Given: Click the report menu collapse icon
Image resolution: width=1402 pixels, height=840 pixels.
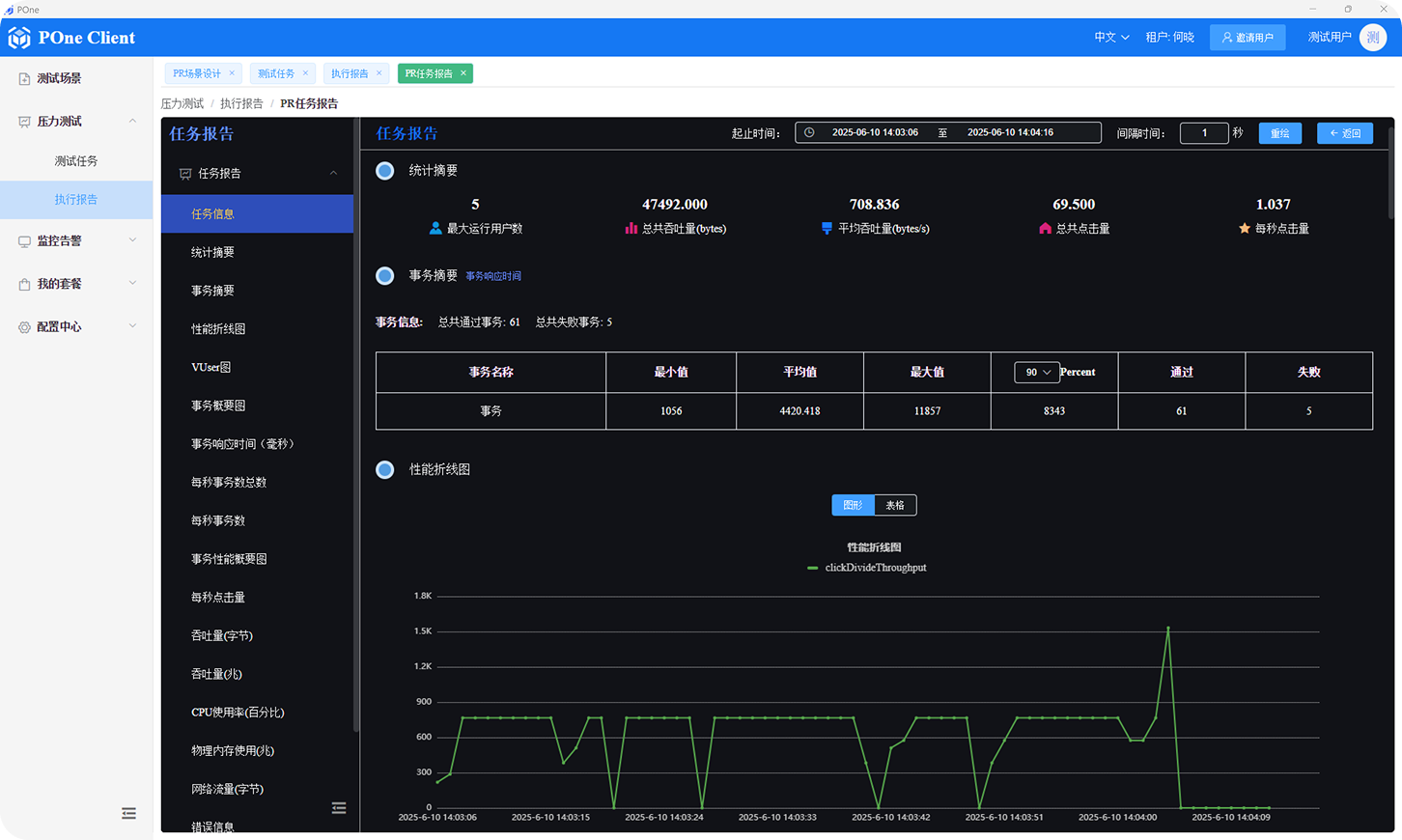Looking at the screenshot, I should tap(339, 808).
